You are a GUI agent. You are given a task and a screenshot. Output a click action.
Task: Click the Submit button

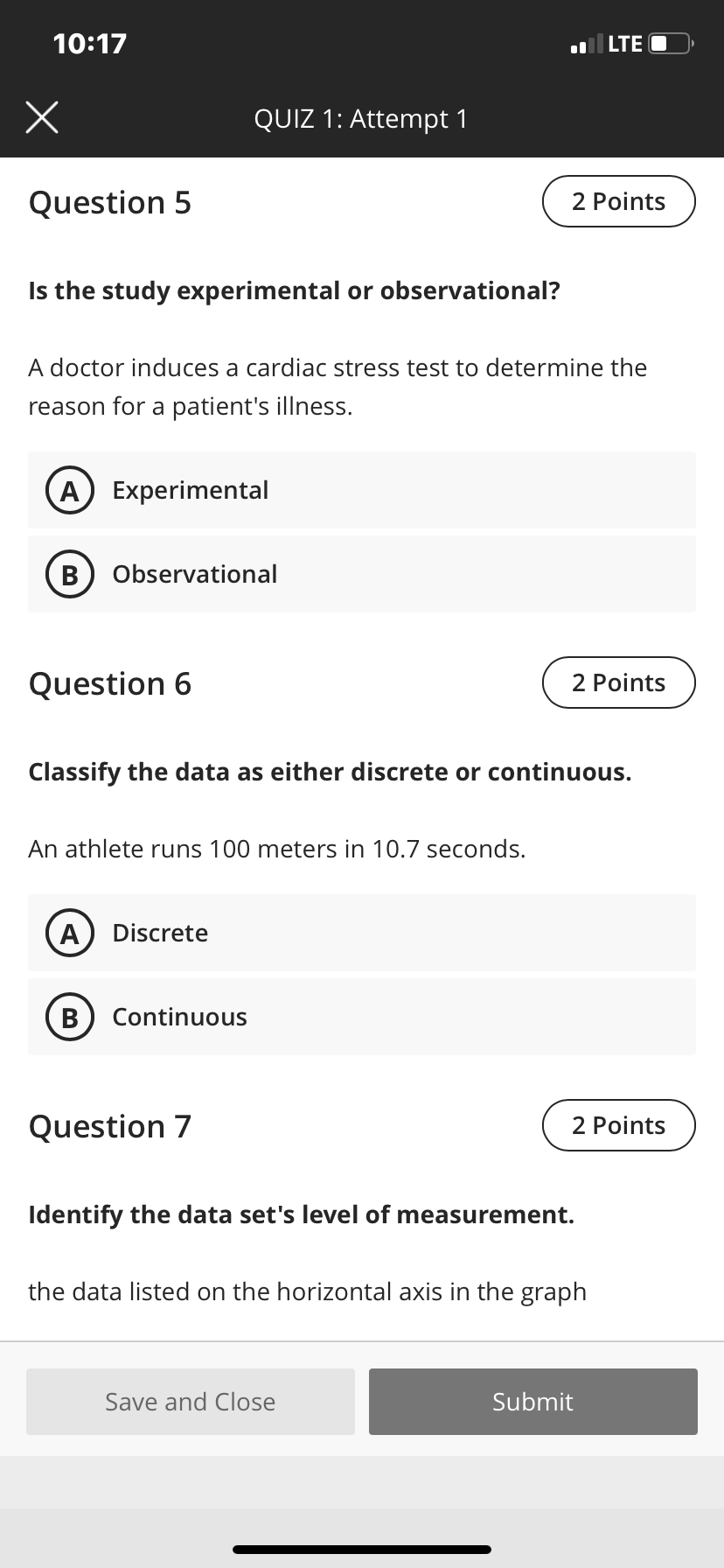click(x=533, y=1402)
